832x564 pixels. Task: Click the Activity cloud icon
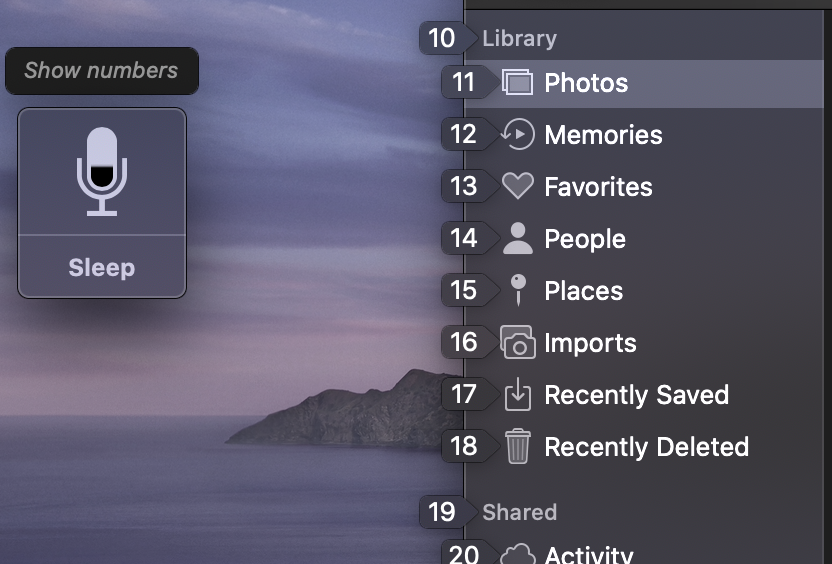tap(517, 554)
